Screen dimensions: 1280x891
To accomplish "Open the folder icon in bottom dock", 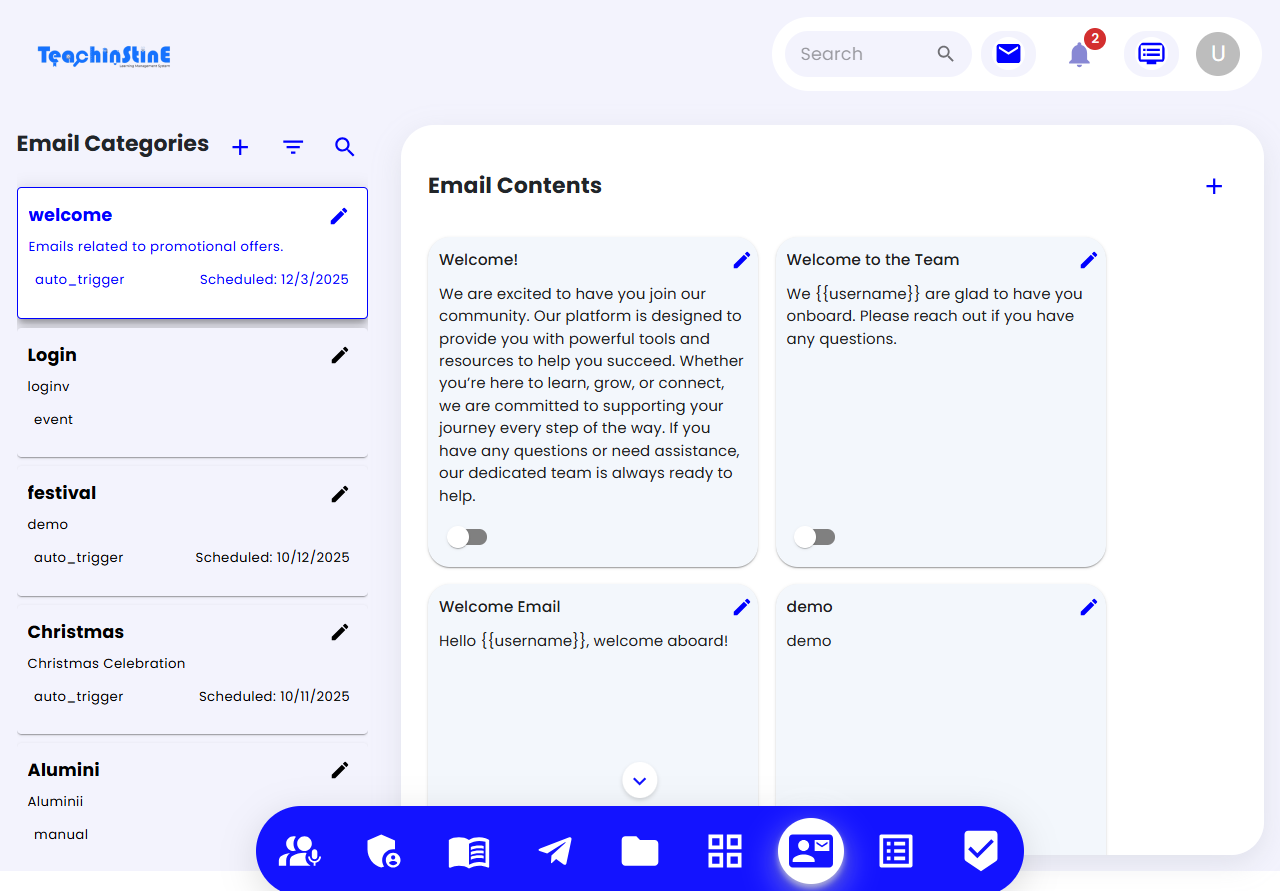I will [x=639, y=851].
